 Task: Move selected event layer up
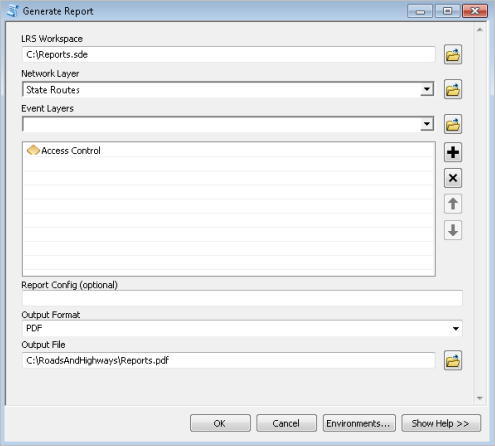coord(453,204)
